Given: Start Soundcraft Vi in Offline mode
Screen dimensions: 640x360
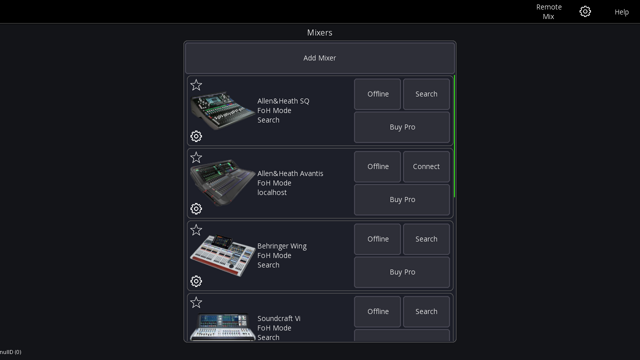Looking at the screenshot, I should coord(378,312).
